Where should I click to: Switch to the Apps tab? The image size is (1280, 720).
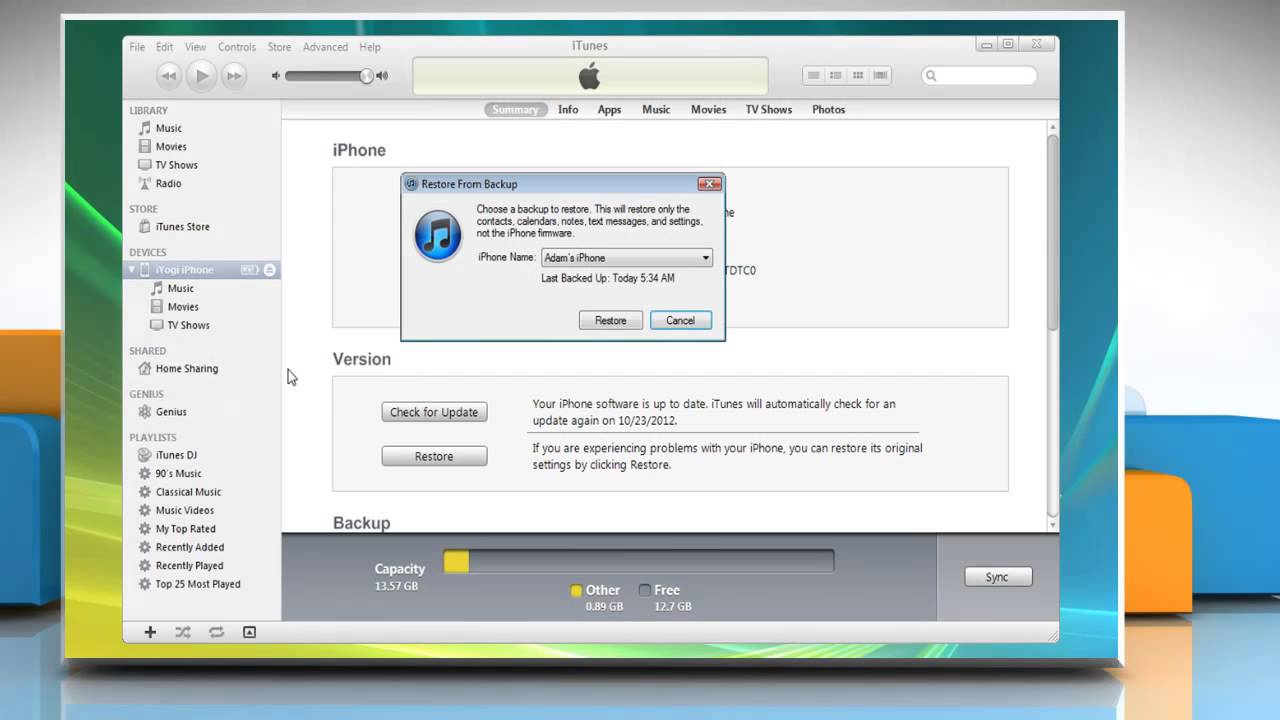pos(609,110)
